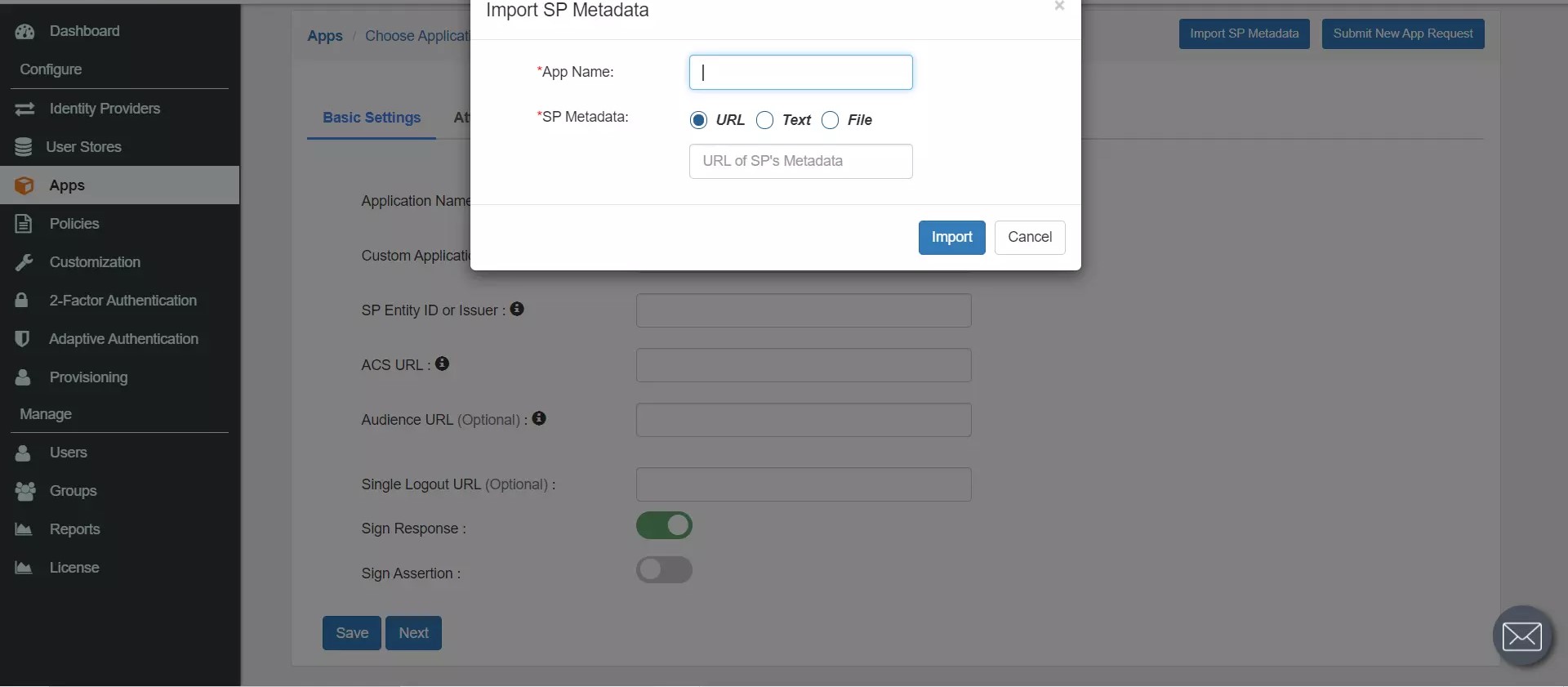Close the Import SP Metadata dialog
Image resolution: width=1568 pixels, height=687 pixels.
(1059, 7)
